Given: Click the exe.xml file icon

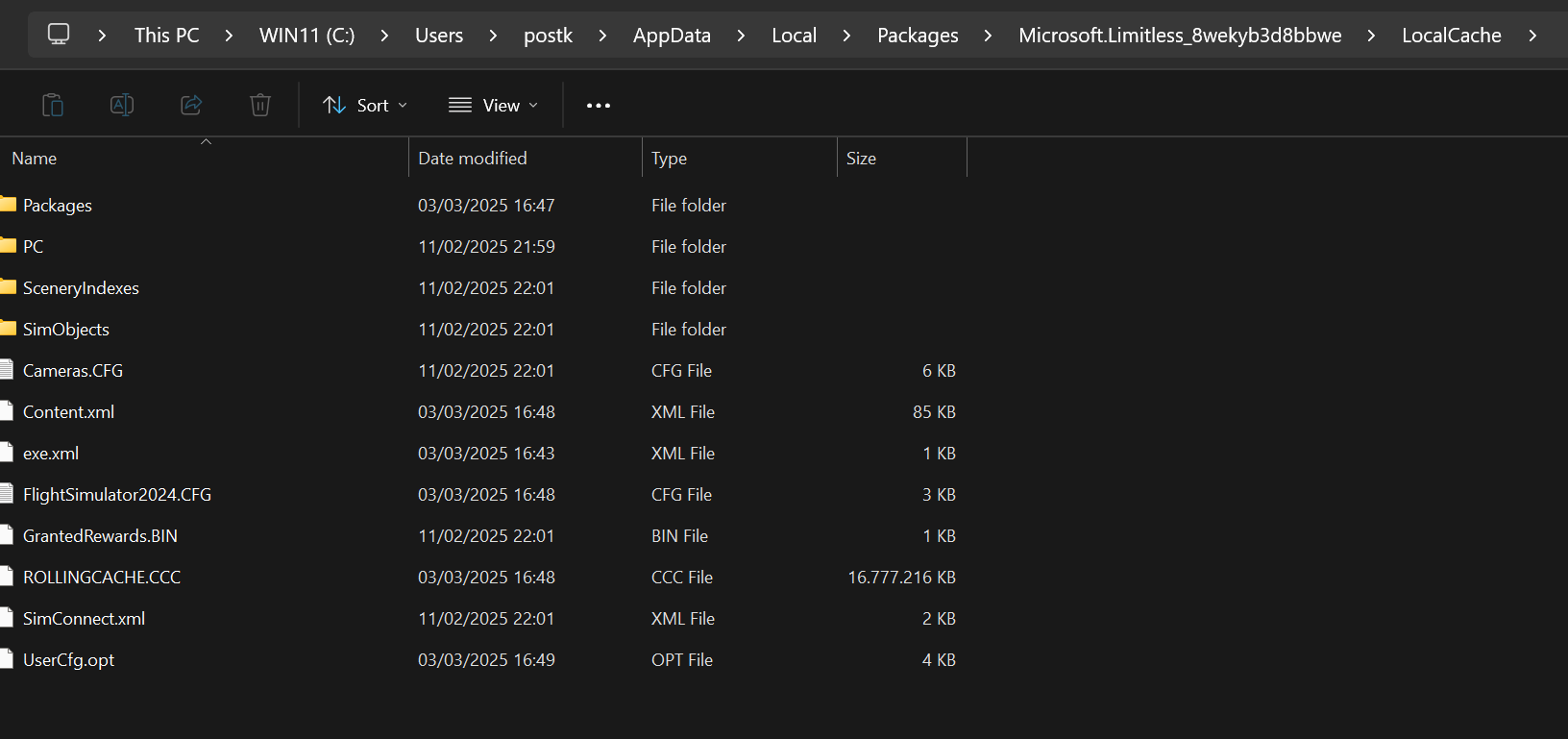Looking at the screenshot, I should point(7,453).
